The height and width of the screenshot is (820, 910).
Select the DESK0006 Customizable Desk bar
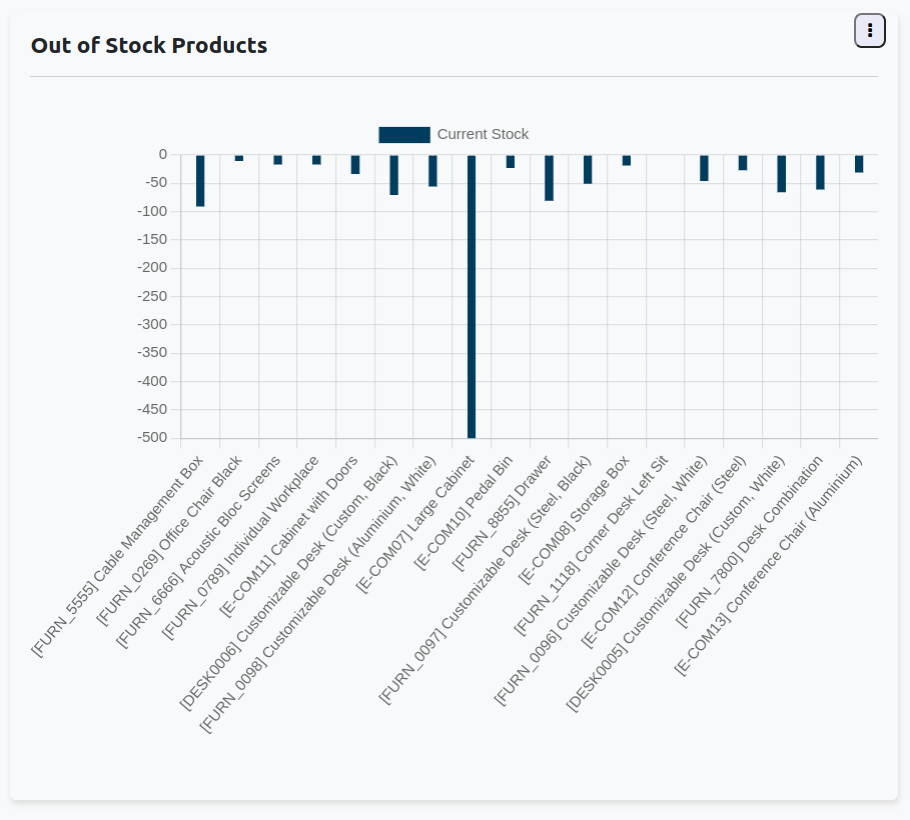[x=394, y=175]
